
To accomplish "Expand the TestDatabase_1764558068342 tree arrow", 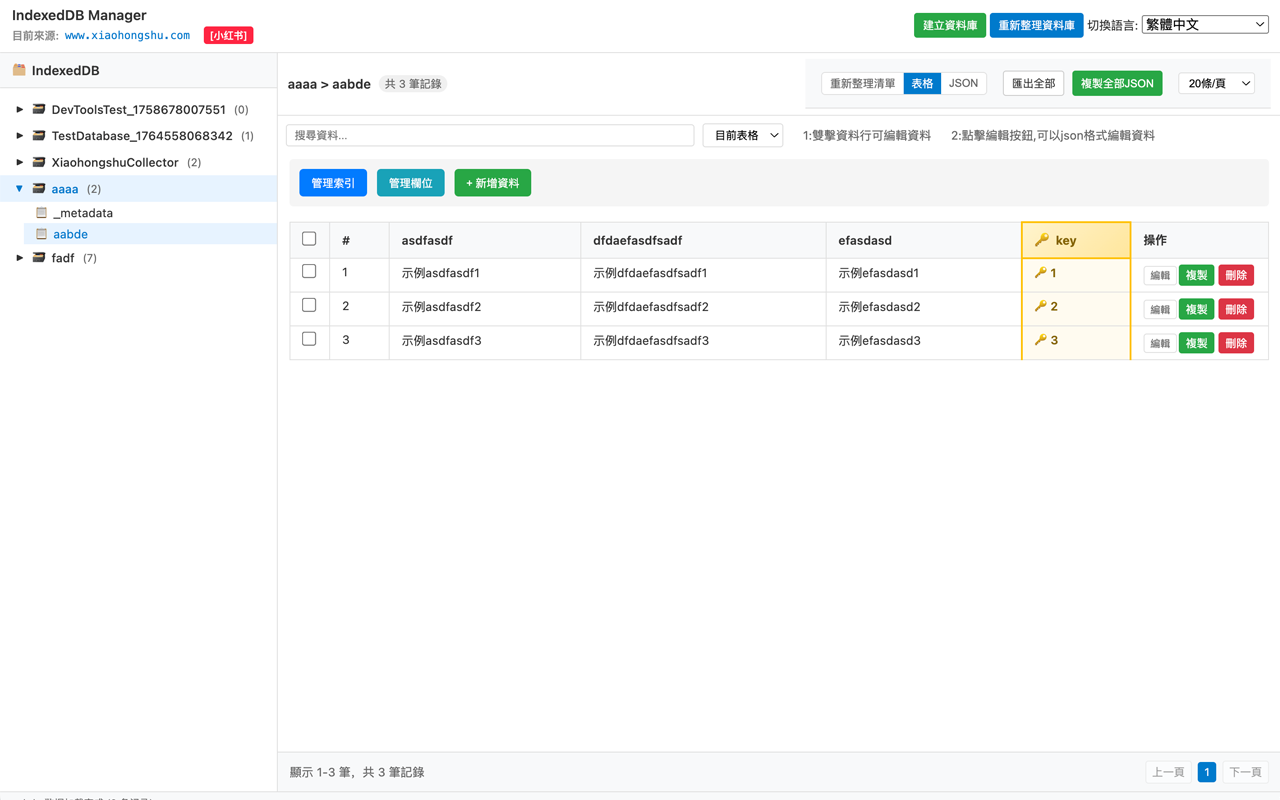I will click(19, 135).
